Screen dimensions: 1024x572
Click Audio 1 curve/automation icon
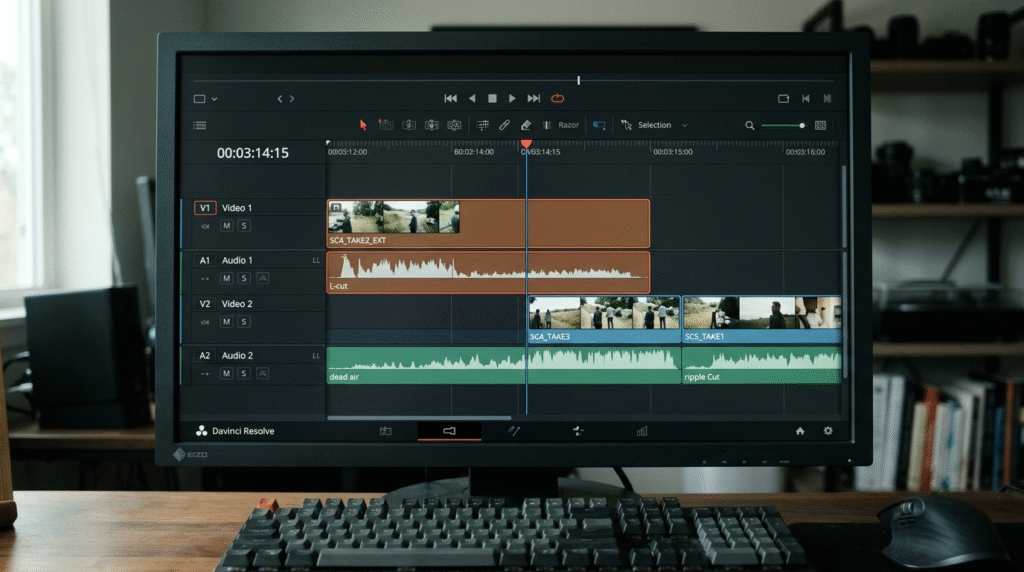click(262, 278)
